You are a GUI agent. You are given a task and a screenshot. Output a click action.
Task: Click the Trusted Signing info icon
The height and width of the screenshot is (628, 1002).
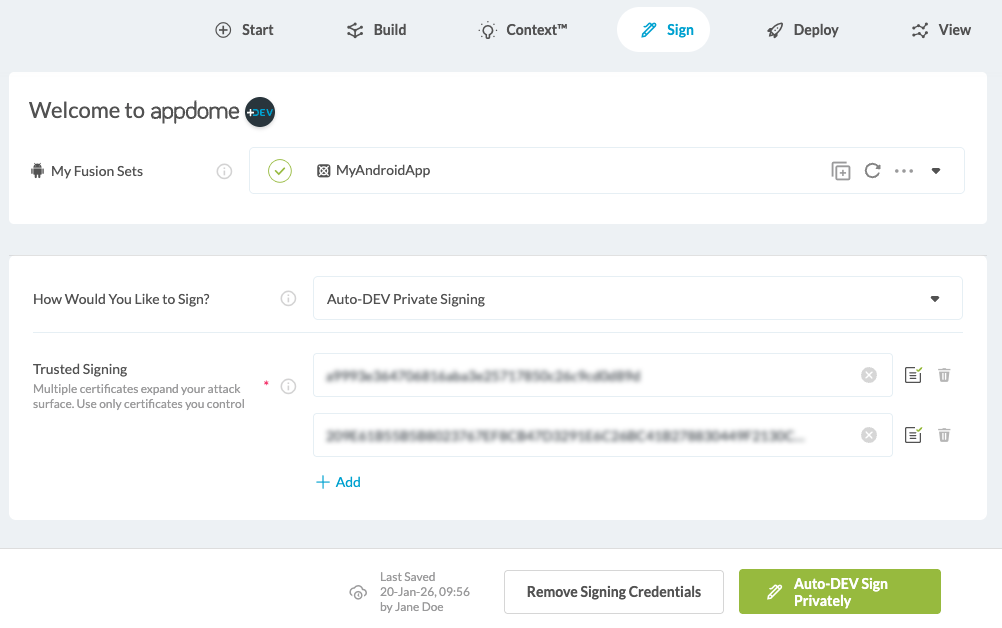pyautogui.click(x=288, y=386)
